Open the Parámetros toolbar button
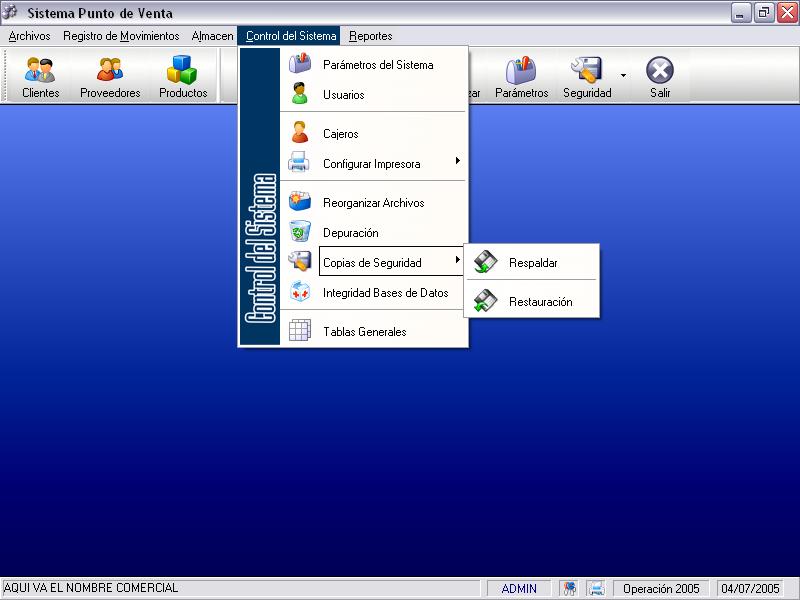Image resolution: width=800 pixels, height=600 pixels. tap(521, 77)
